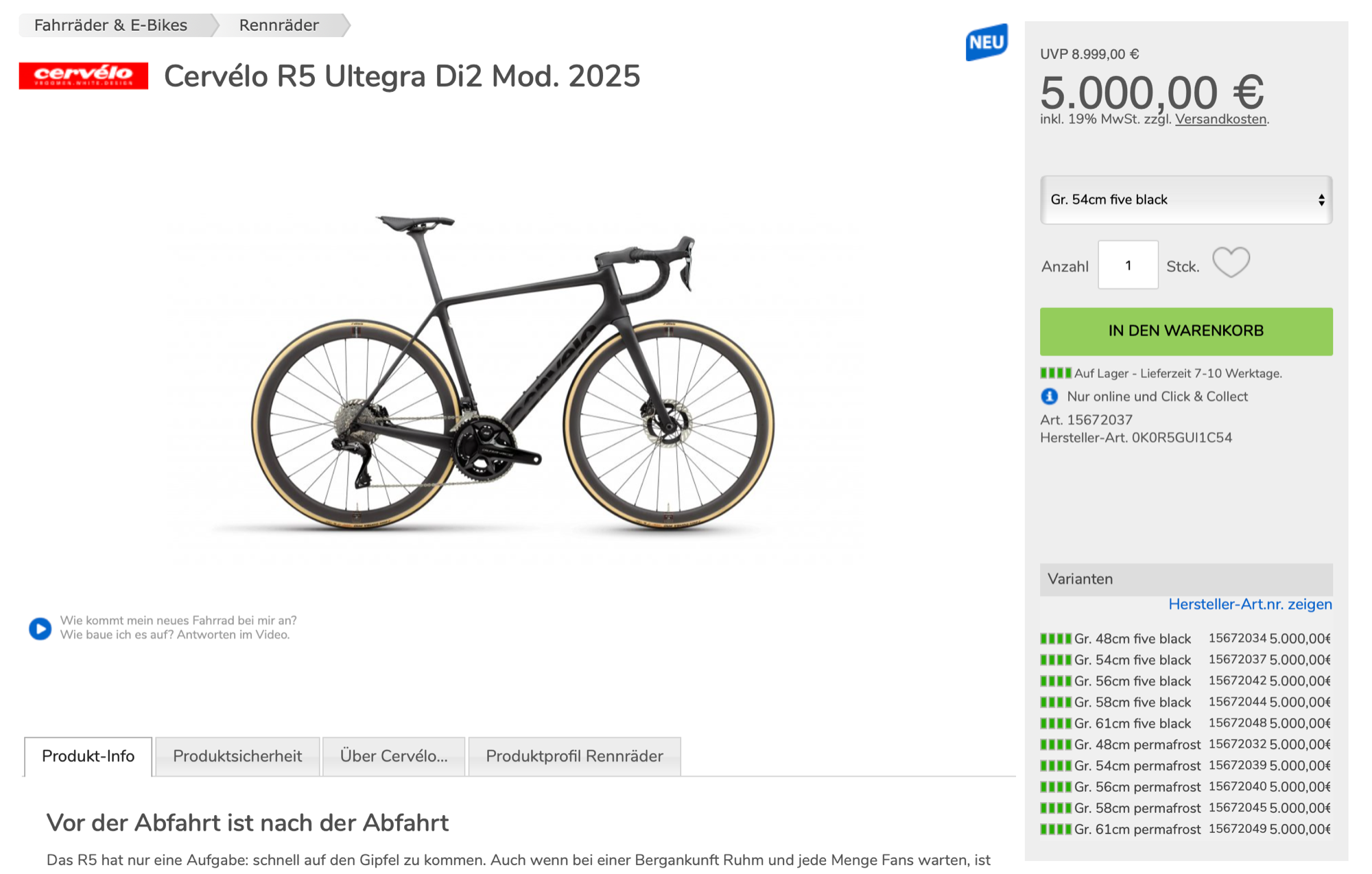The image size is (1372, 874).
Task: Add bike with IN DEN WARENKORB
Action: [x=1185, y=331]
